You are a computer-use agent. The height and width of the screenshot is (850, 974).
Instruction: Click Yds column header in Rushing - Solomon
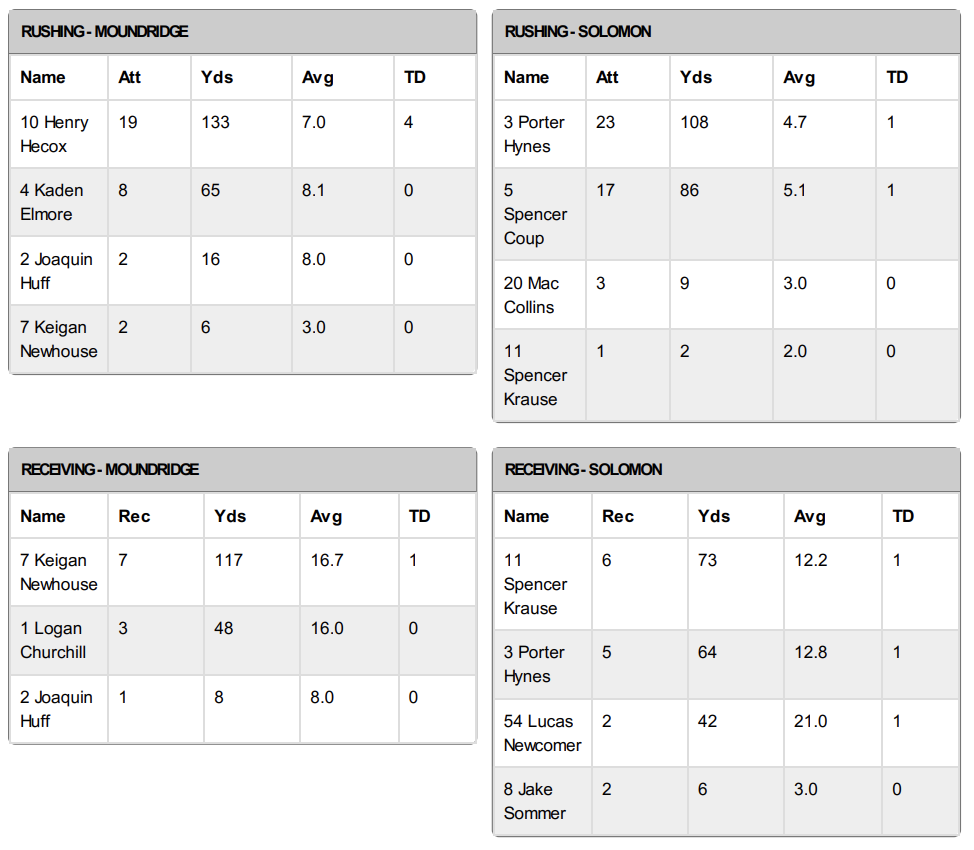(x=696, y=77)
